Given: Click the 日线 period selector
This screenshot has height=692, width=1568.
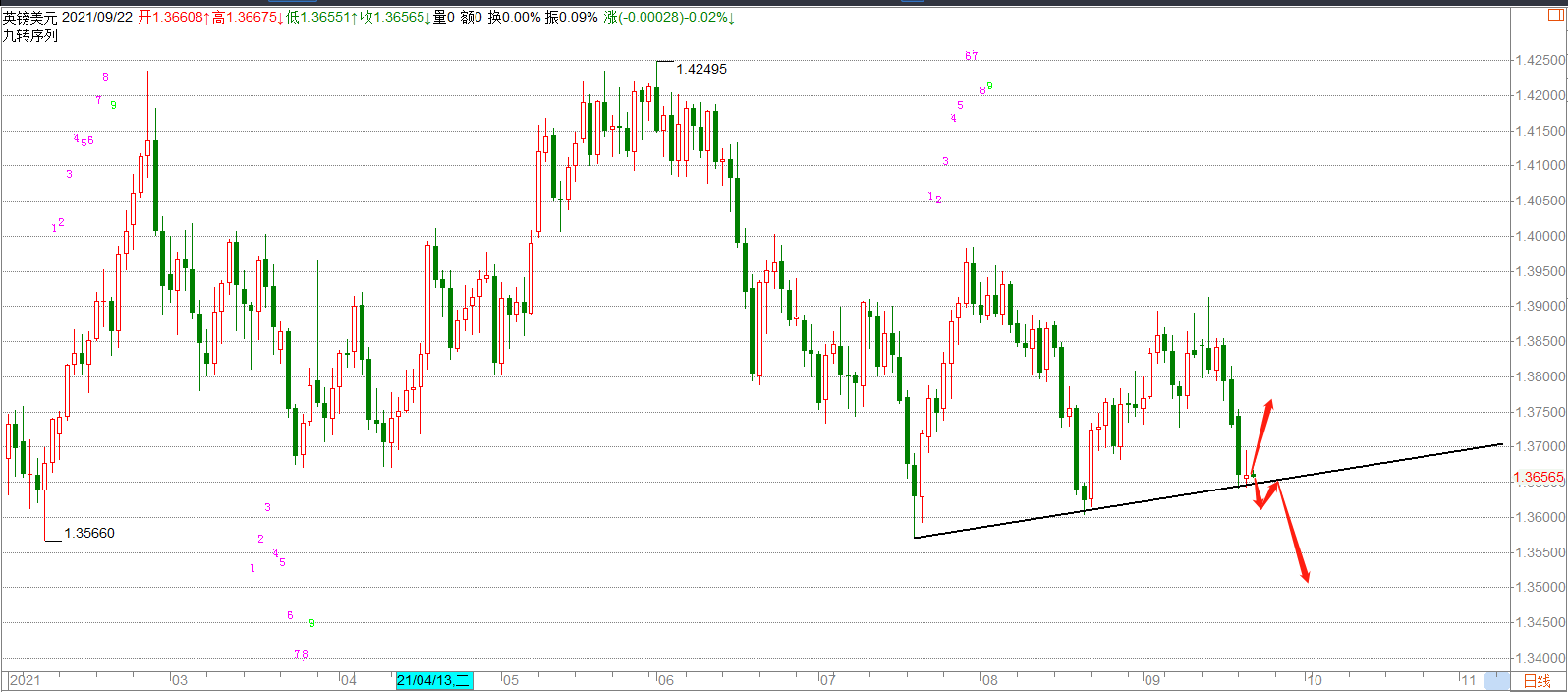Looking at the screenshot, I should pyautogui.click(x=1537, y=680).
